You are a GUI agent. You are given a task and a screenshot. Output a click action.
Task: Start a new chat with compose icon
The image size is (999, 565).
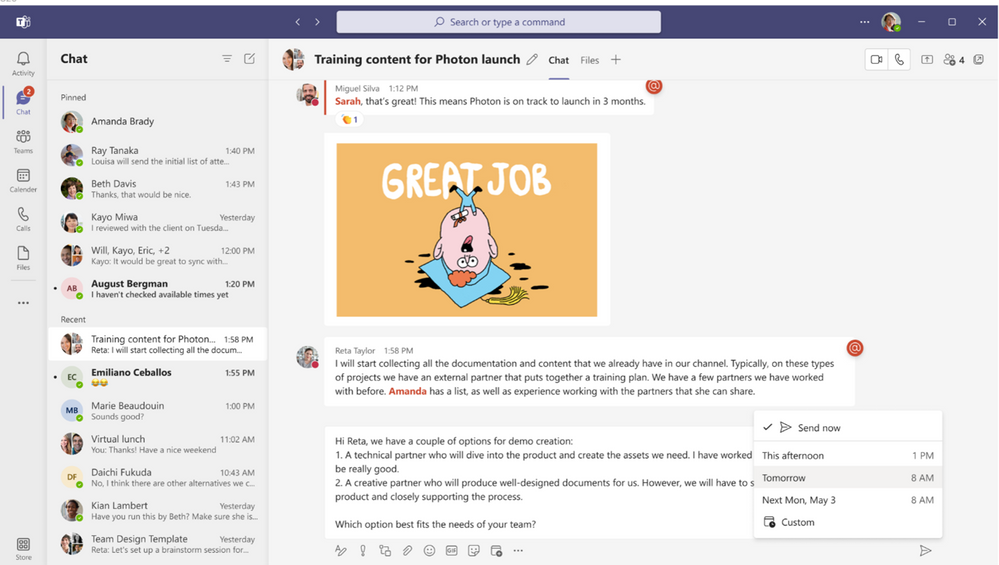pyautogui.click(x=250, y=59)
